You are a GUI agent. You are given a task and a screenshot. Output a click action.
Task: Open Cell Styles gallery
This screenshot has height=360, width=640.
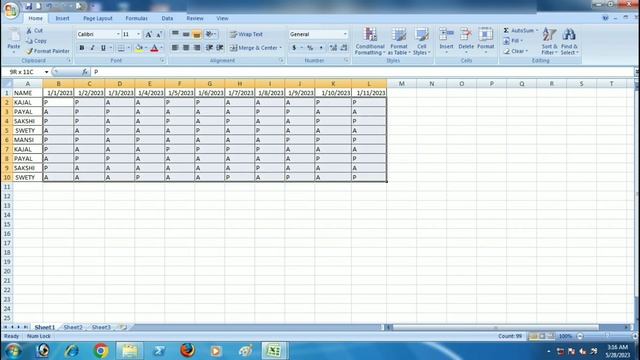coord(422,41)
